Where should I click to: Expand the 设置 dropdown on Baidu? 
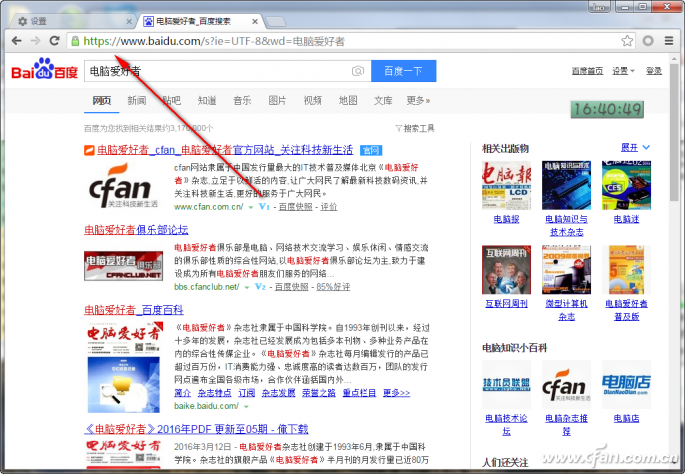tap(623, 71)
